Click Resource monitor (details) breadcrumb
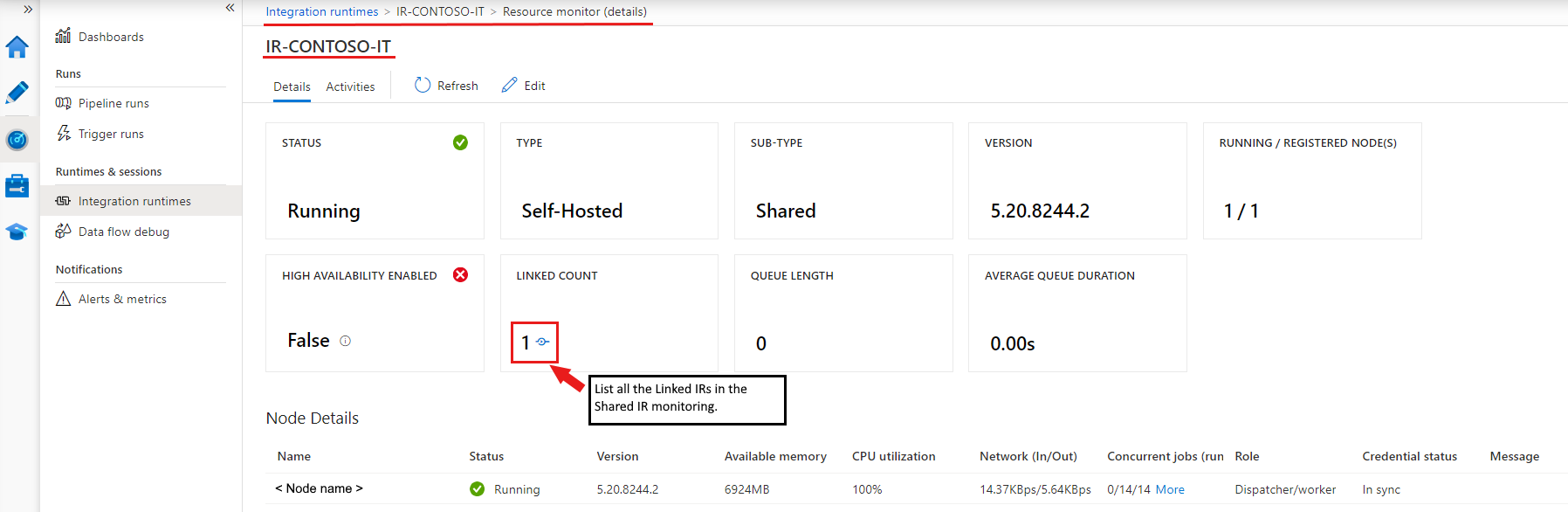The height and width of the screenshot is (512, 1568). 574,11
